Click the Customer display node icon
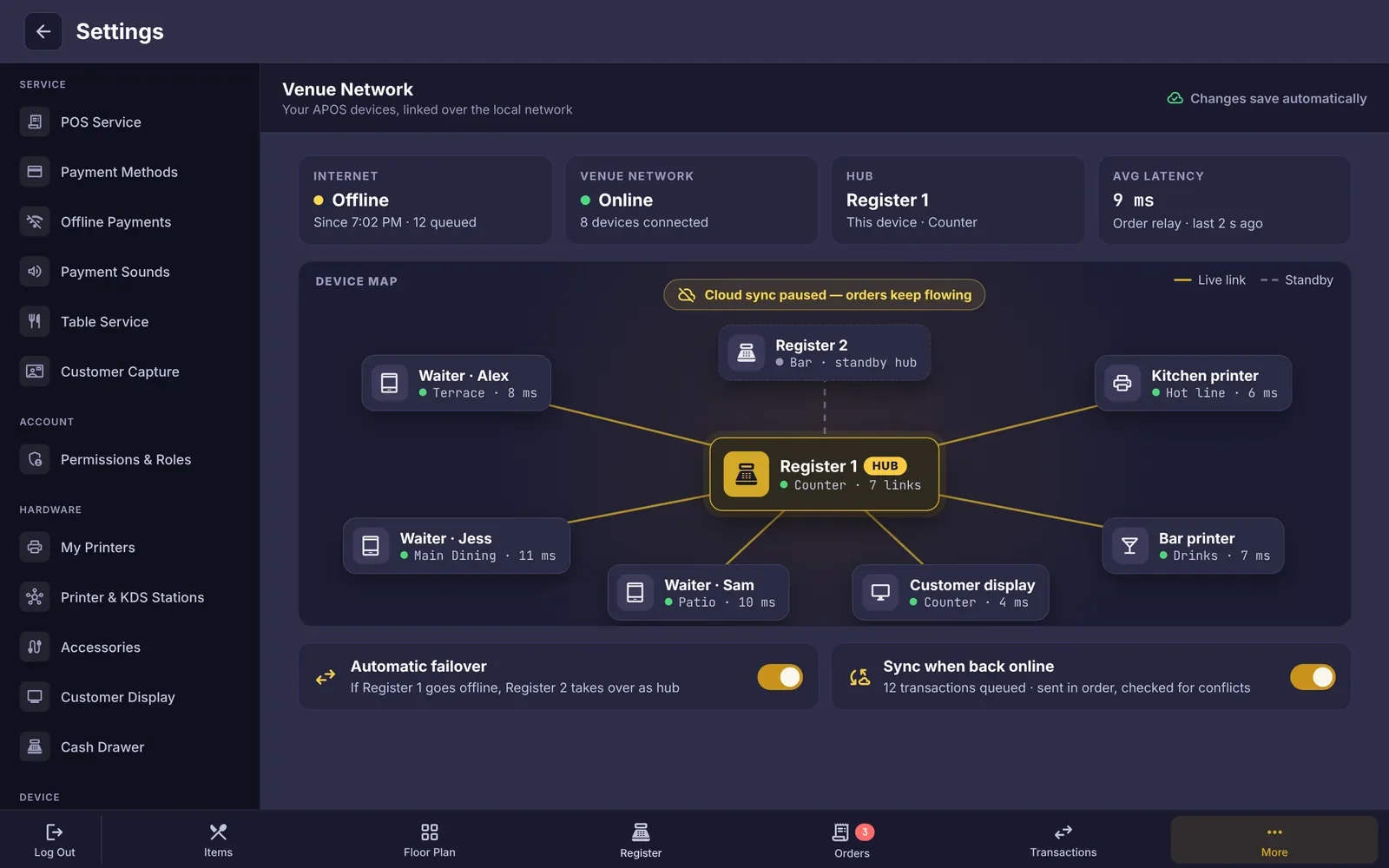 click(x=880, y=593)
